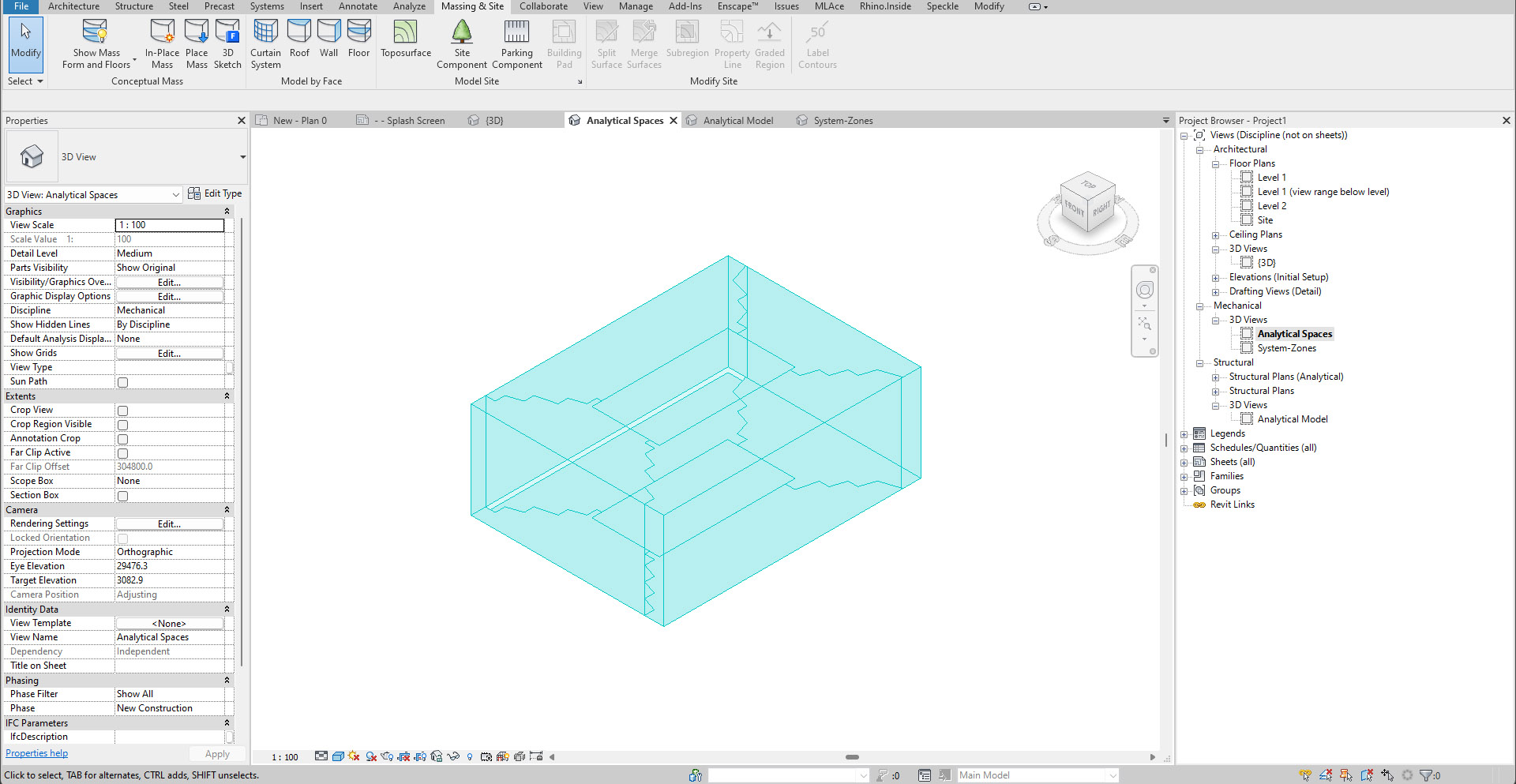
Task: Expand the Ceiling Plans node
Action: (x=1215, y=234)
